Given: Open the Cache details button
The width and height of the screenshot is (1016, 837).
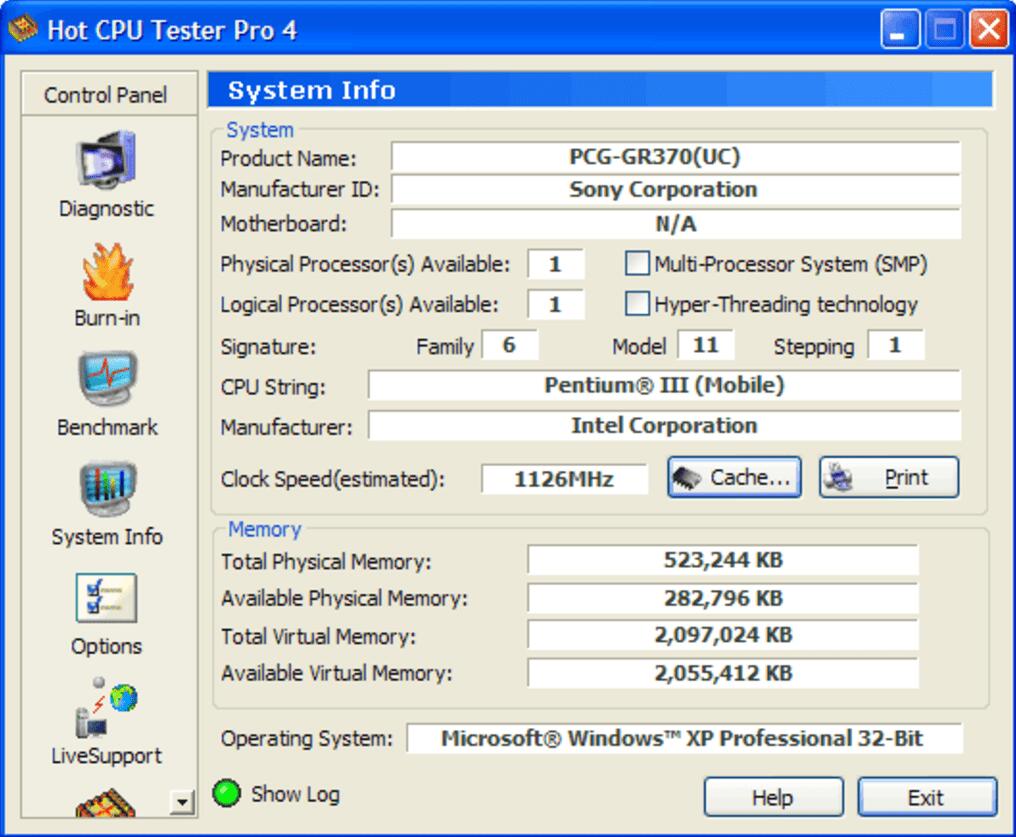Looking at the screenshot, I should [x=734, y=478].
